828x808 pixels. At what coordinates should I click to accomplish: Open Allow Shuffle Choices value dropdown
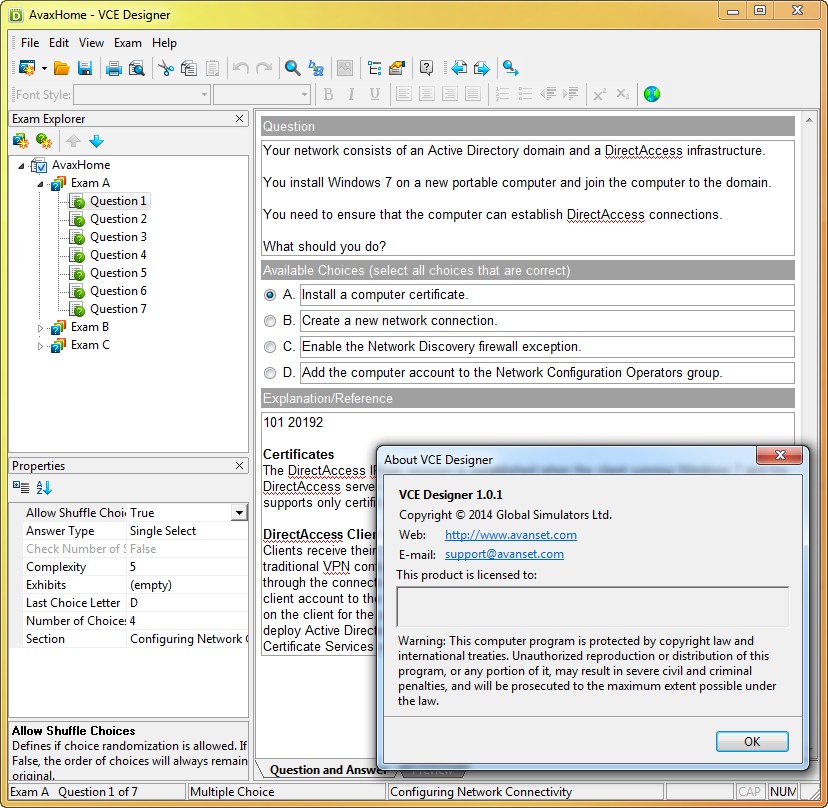coord(239,513)
